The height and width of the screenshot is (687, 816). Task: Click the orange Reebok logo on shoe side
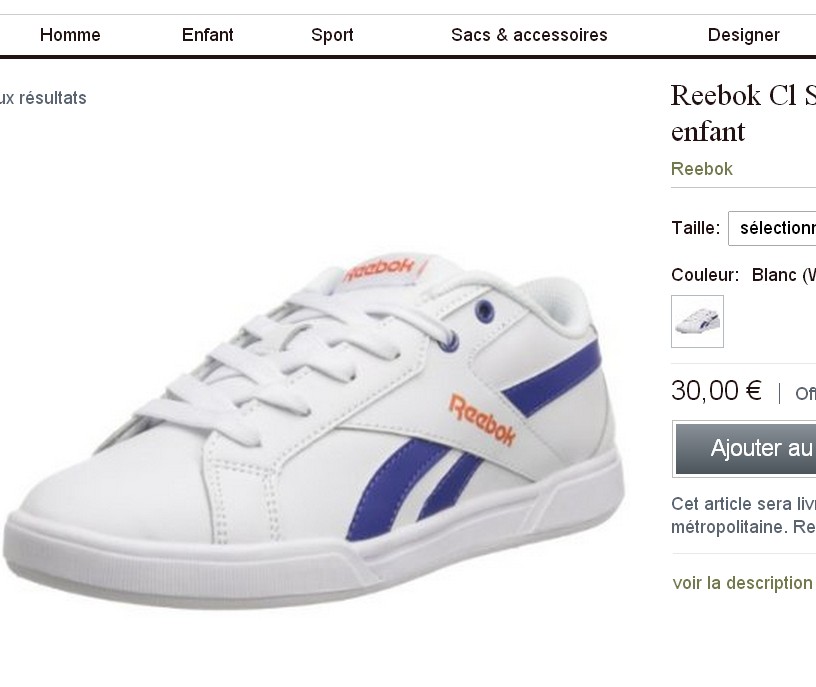coord(483,419)
